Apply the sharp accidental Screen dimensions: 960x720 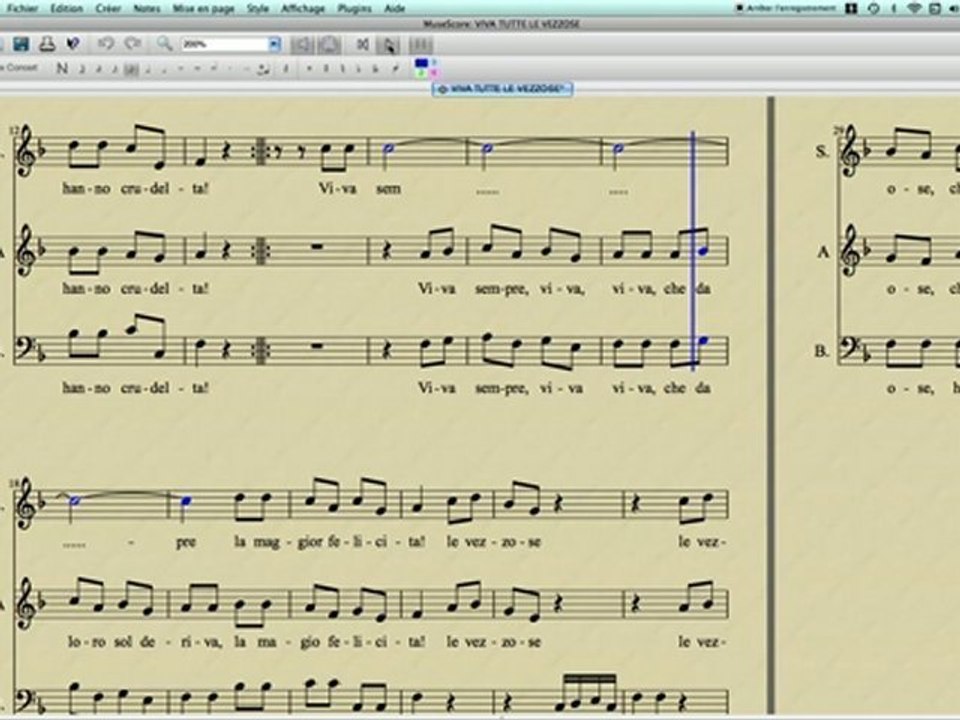pyautogui.click(x=326, y=69)
